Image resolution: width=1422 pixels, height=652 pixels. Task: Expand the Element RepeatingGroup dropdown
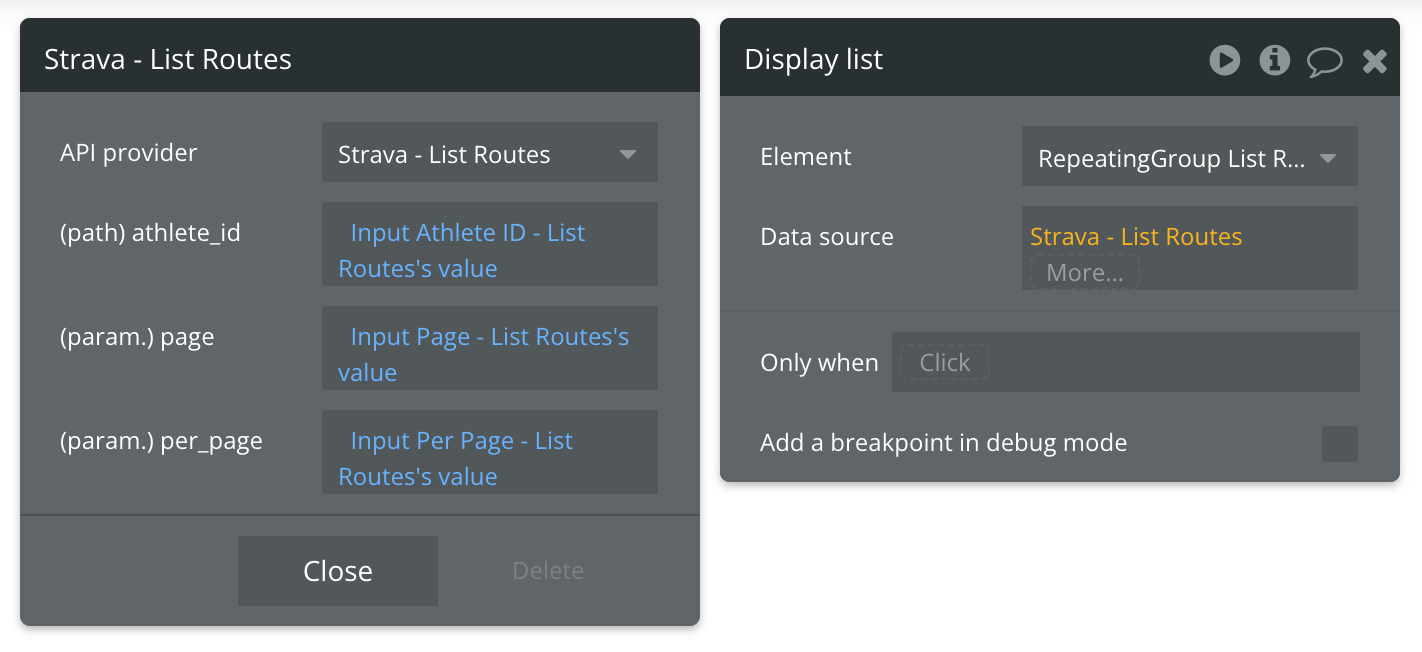1189,157
